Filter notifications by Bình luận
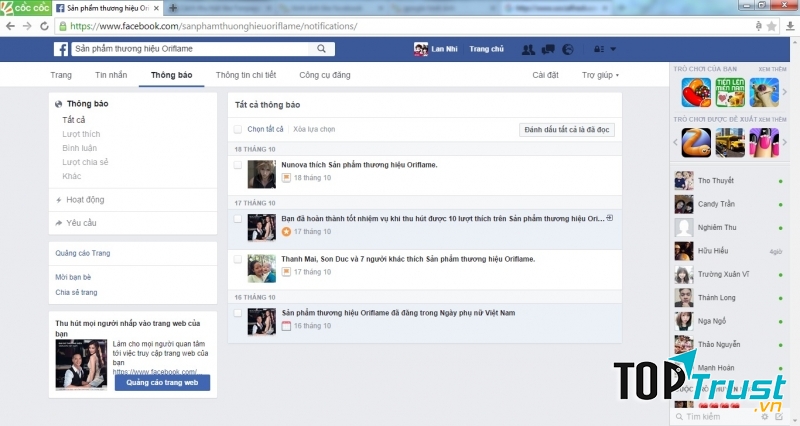800x426 pixels. point(80,148)
